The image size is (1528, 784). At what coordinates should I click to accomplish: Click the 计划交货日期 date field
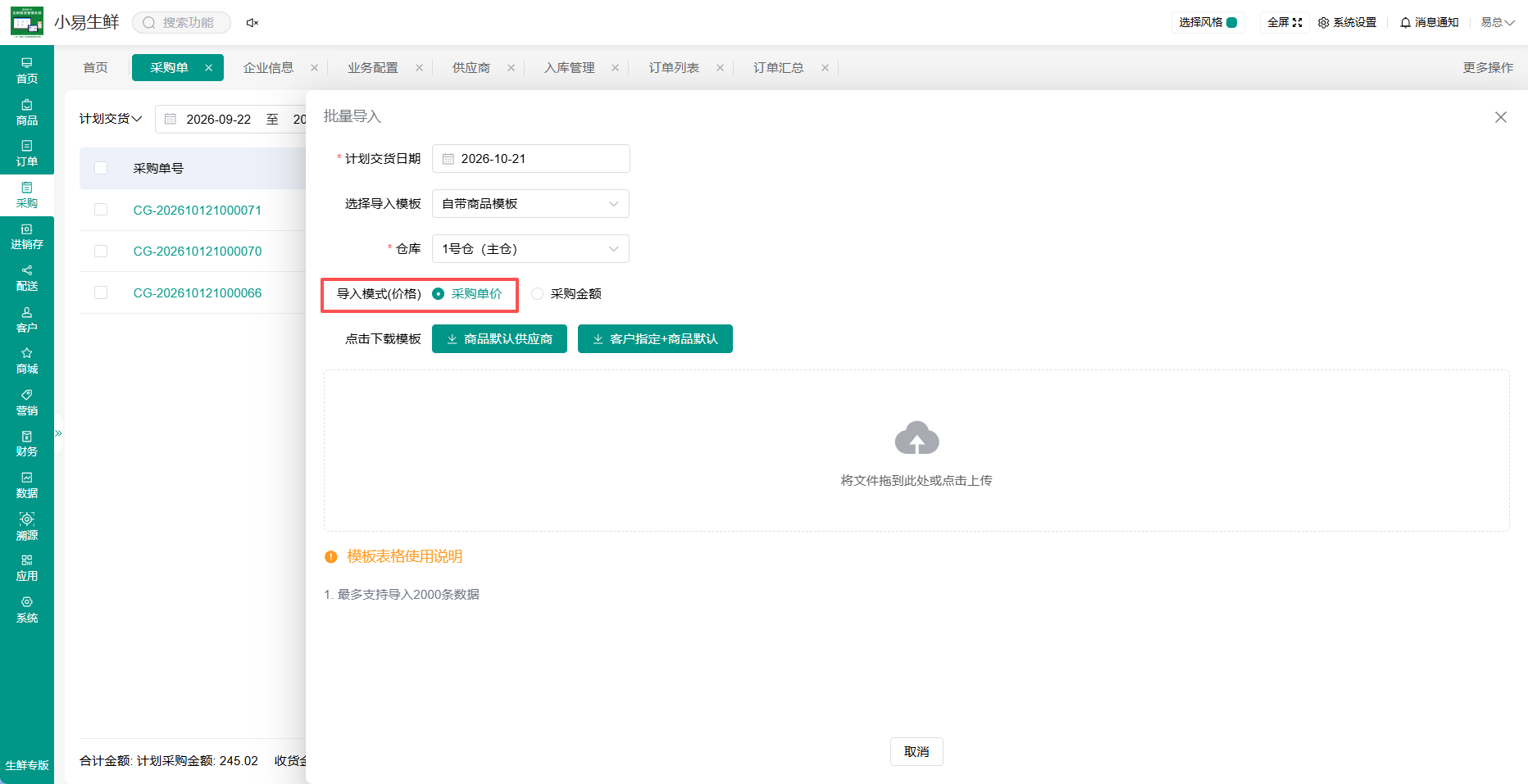[530, 158]
